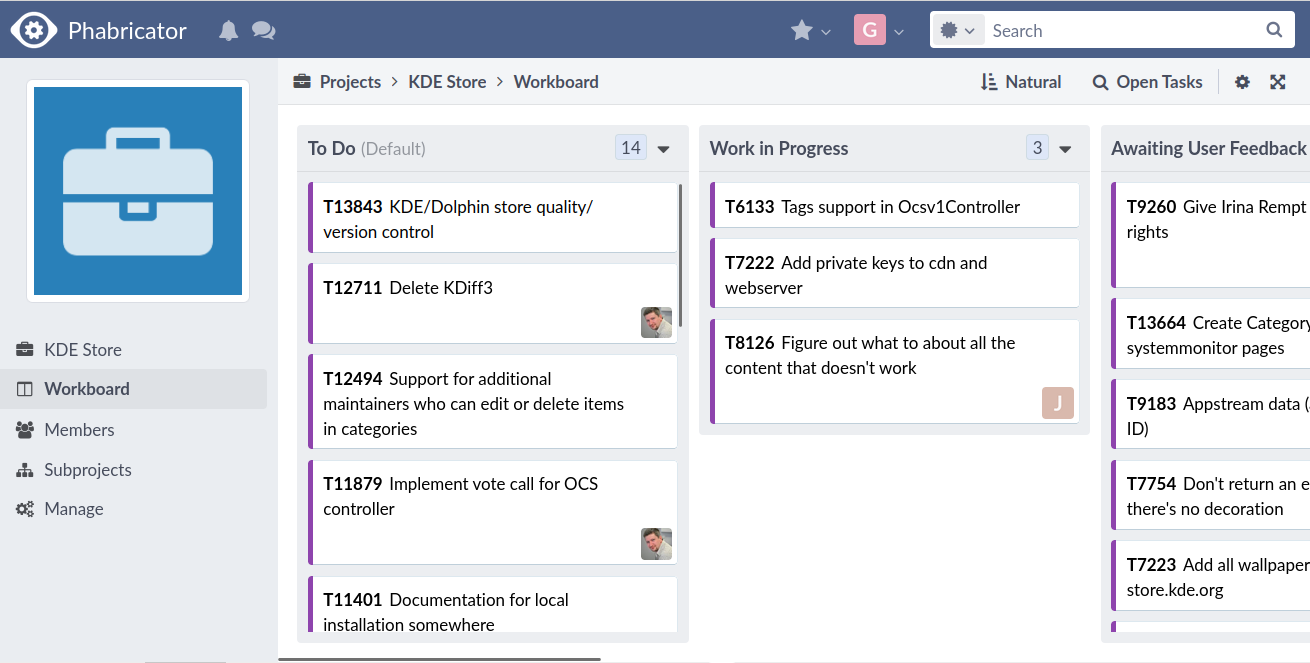1310x663 pixels.
Task: Open the favorites star dropdown
Action: click(810, 31)
